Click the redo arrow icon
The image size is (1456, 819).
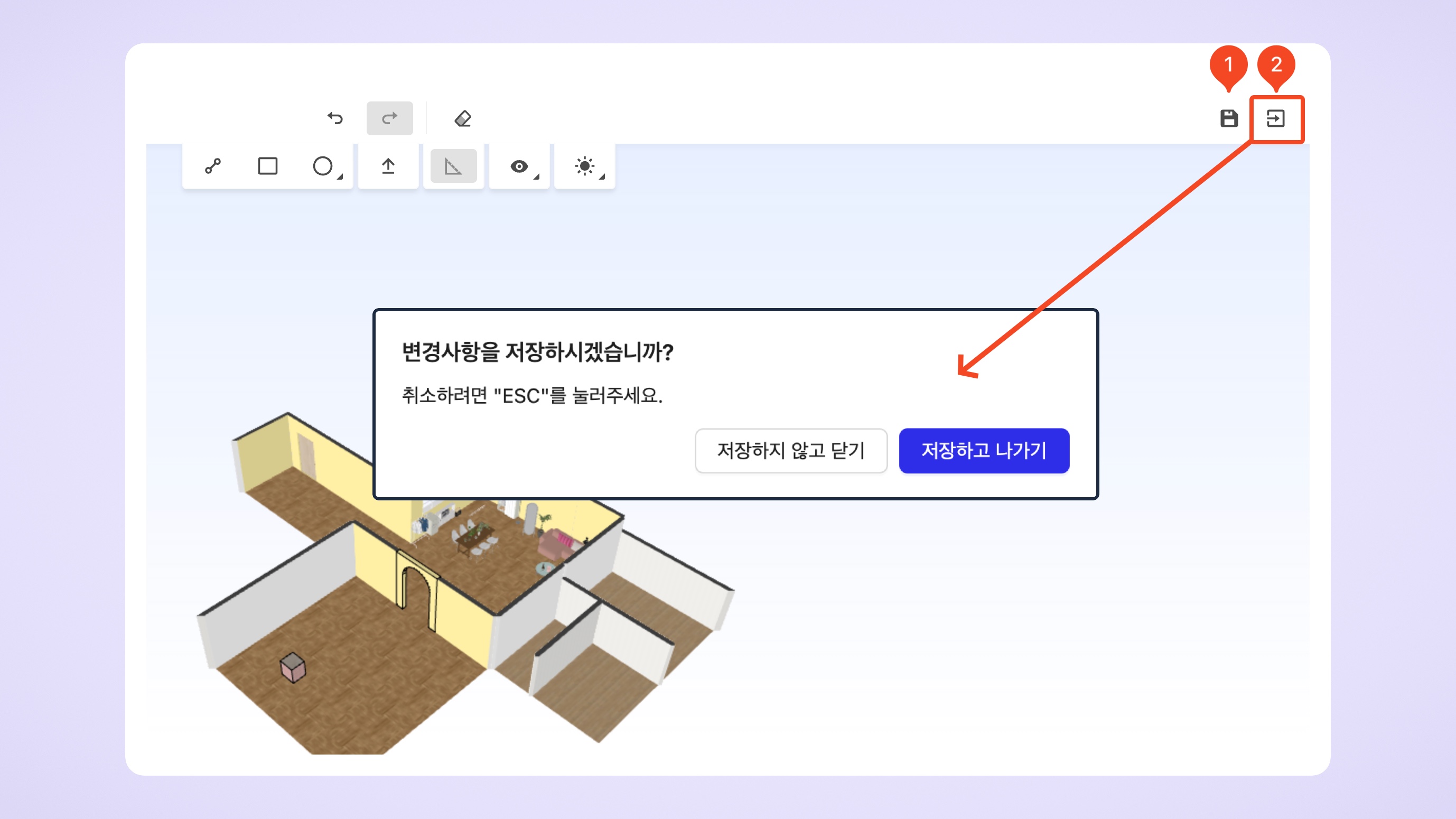click(389, 118)
